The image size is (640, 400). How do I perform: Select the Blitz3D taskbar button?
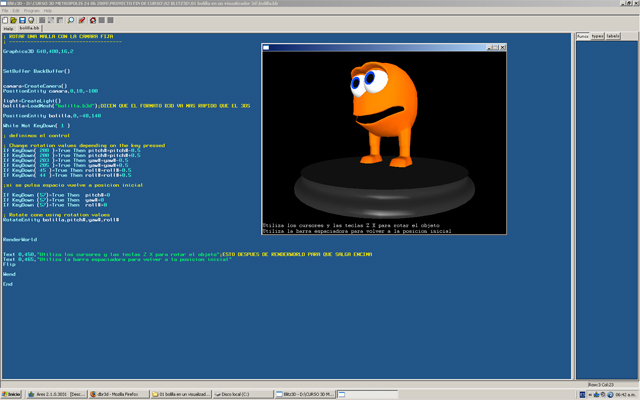(305, 394)
